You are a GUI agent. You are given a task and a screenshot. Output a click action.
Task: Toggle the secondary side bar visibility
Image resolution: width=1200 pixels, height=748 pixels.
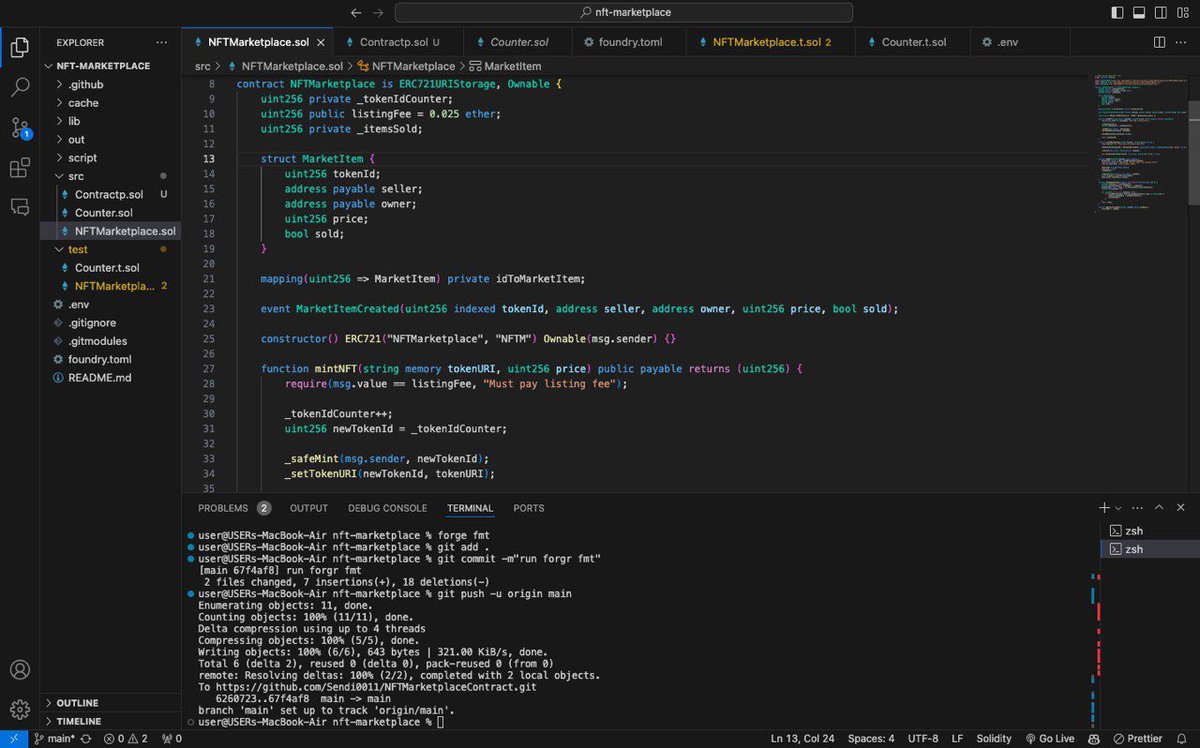coord(1160,12)
